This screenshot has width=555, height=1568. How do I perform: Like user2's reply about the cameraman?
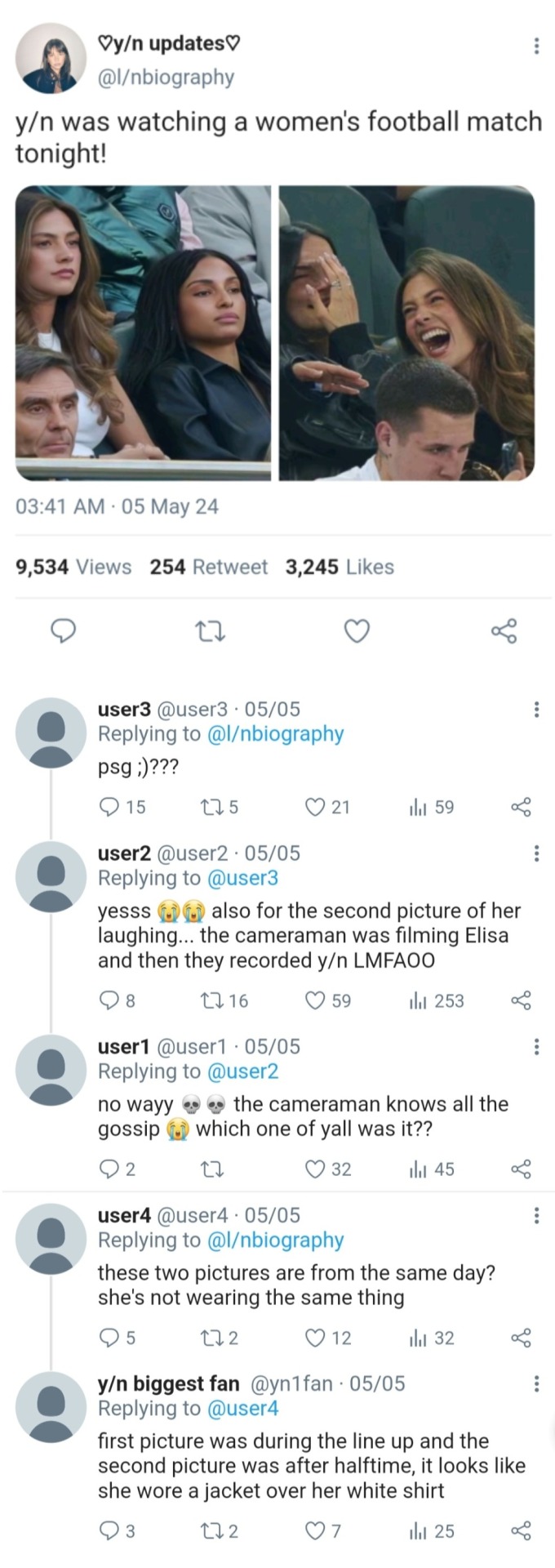point(315,1000)
